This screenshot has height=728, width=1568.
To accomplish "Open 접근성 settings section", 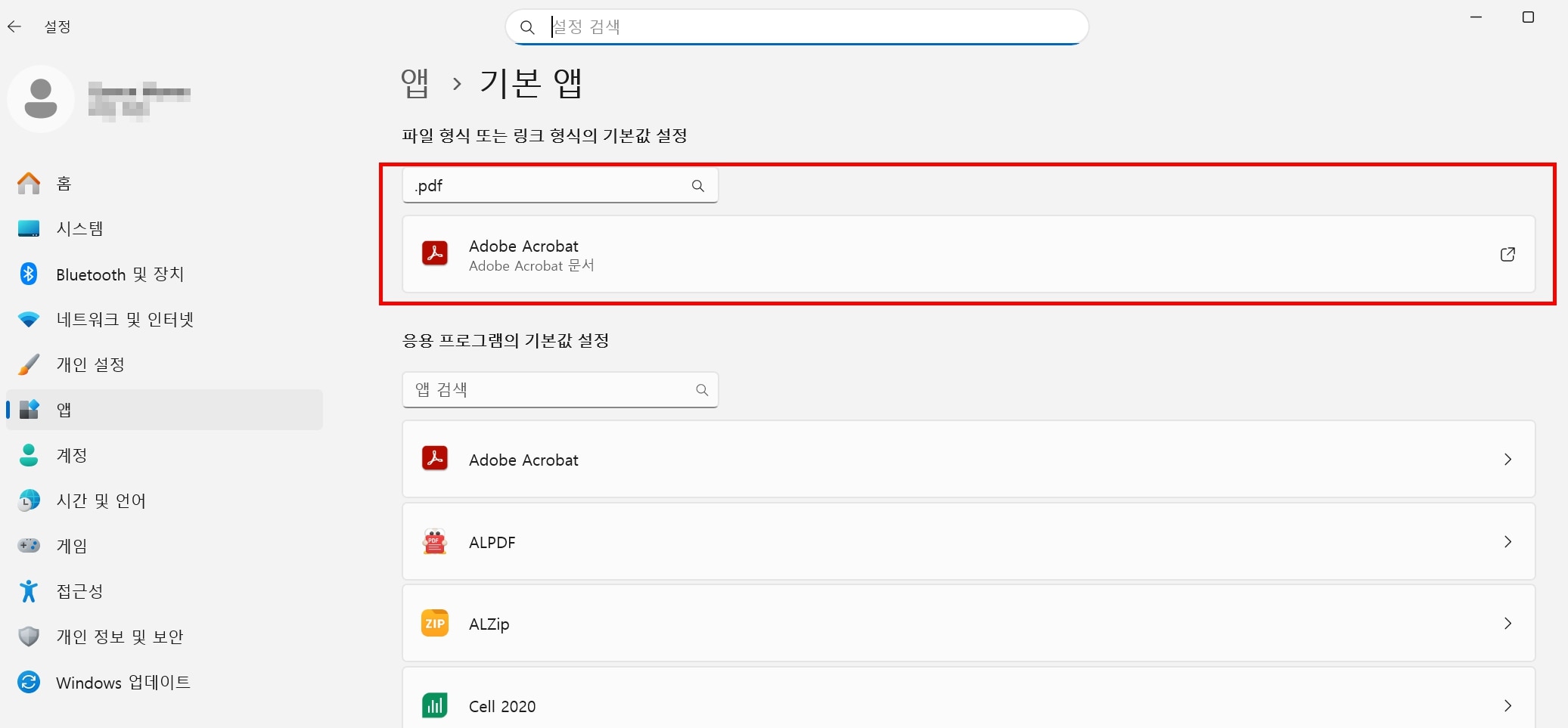I will (164, 591).
